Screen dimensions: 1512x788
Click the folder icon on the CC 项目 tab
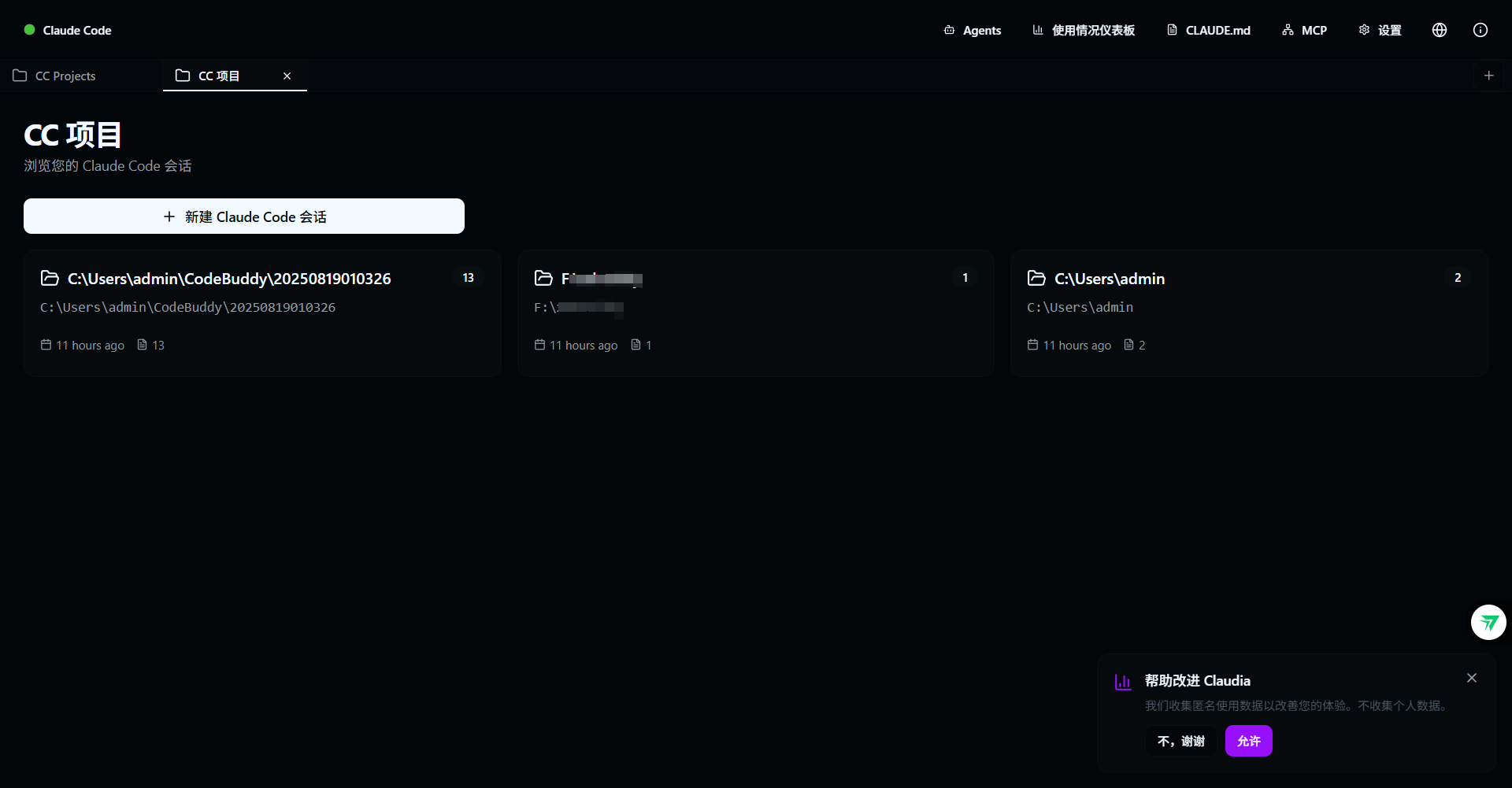coord(183,76)
